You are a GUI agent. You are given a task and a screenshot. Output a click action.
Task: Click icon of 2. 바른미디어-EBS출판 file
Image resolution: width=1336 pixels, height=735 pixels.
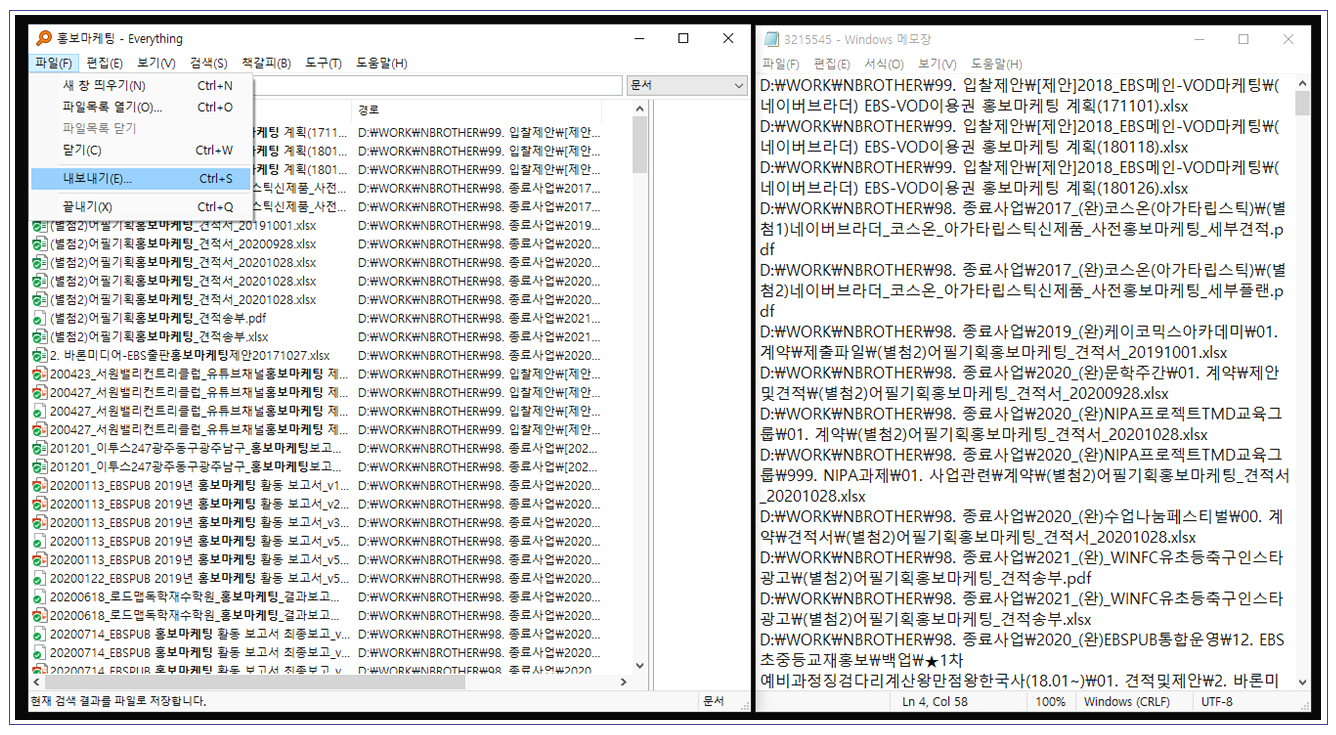point(40,355)
